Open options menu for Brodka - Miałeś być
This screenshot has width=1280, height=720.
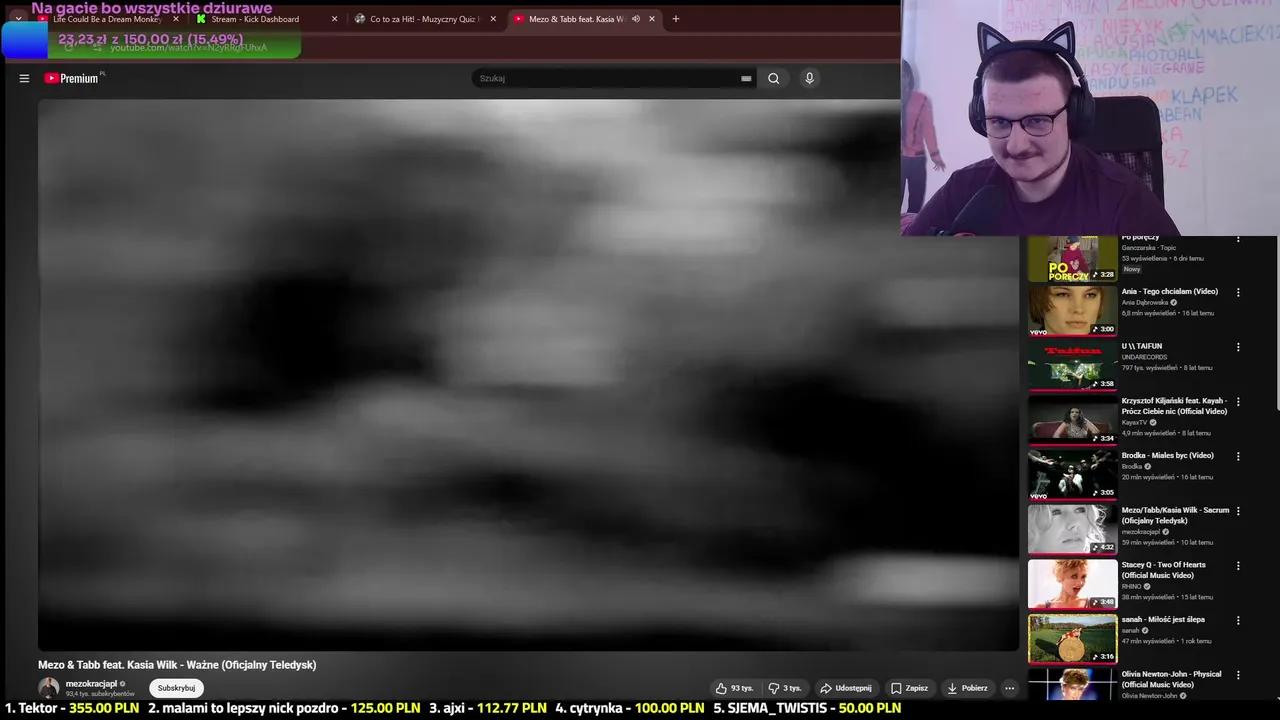[x=1238, y=456]
